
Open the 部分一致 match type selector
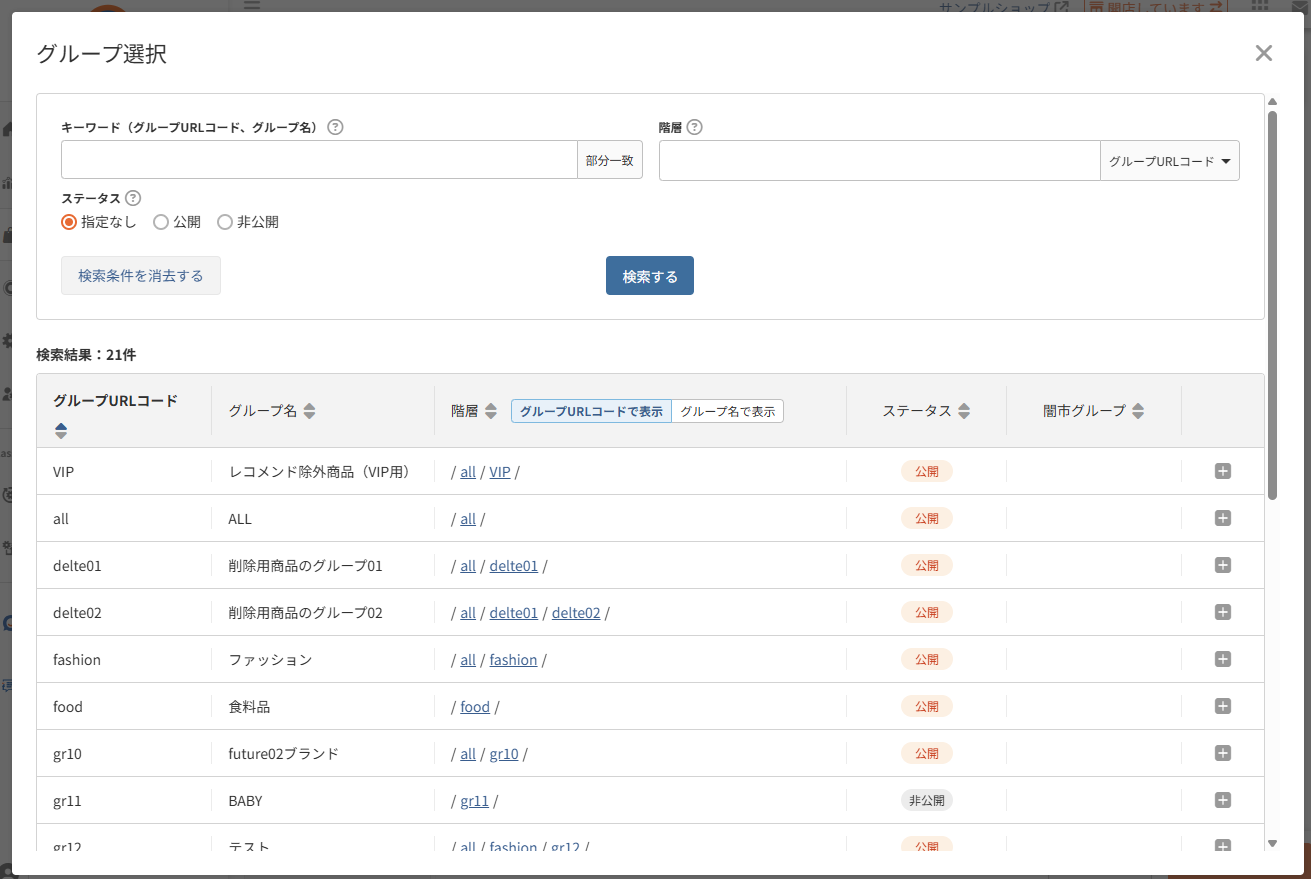[610, 160]
